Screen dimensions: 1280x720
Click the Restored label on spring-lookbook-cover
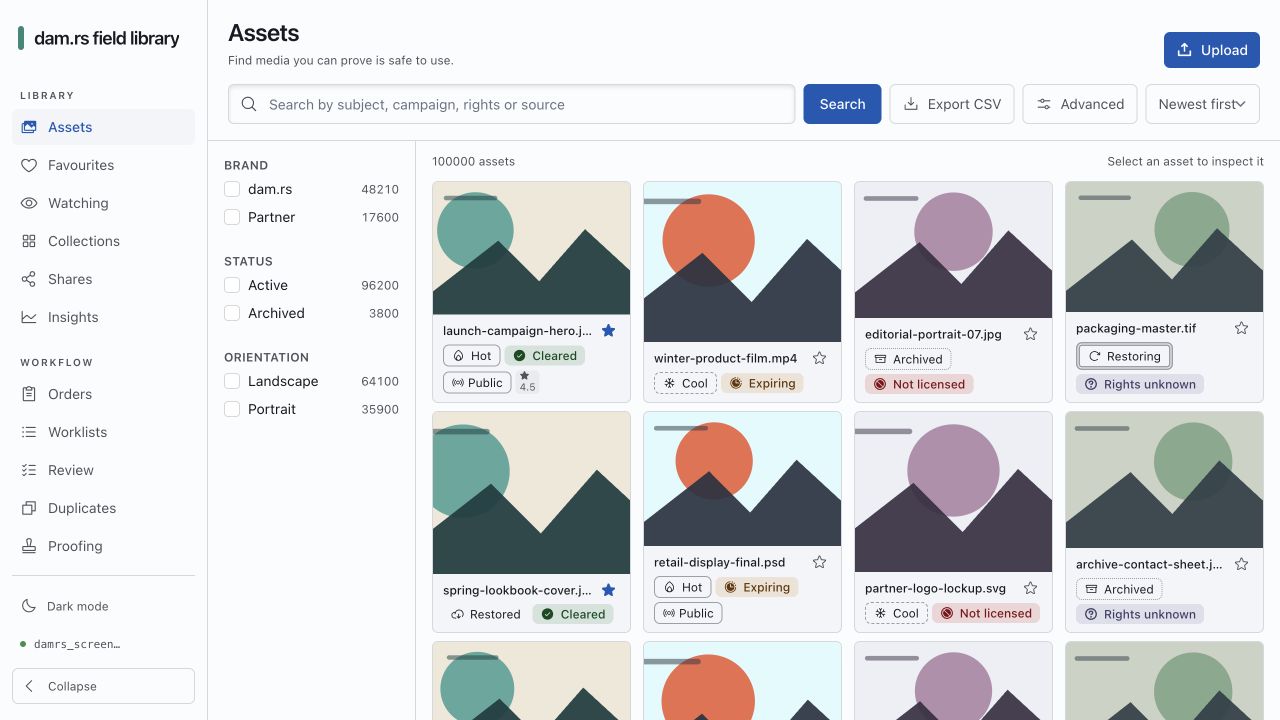pyautogui.click(x=486, y=614)
